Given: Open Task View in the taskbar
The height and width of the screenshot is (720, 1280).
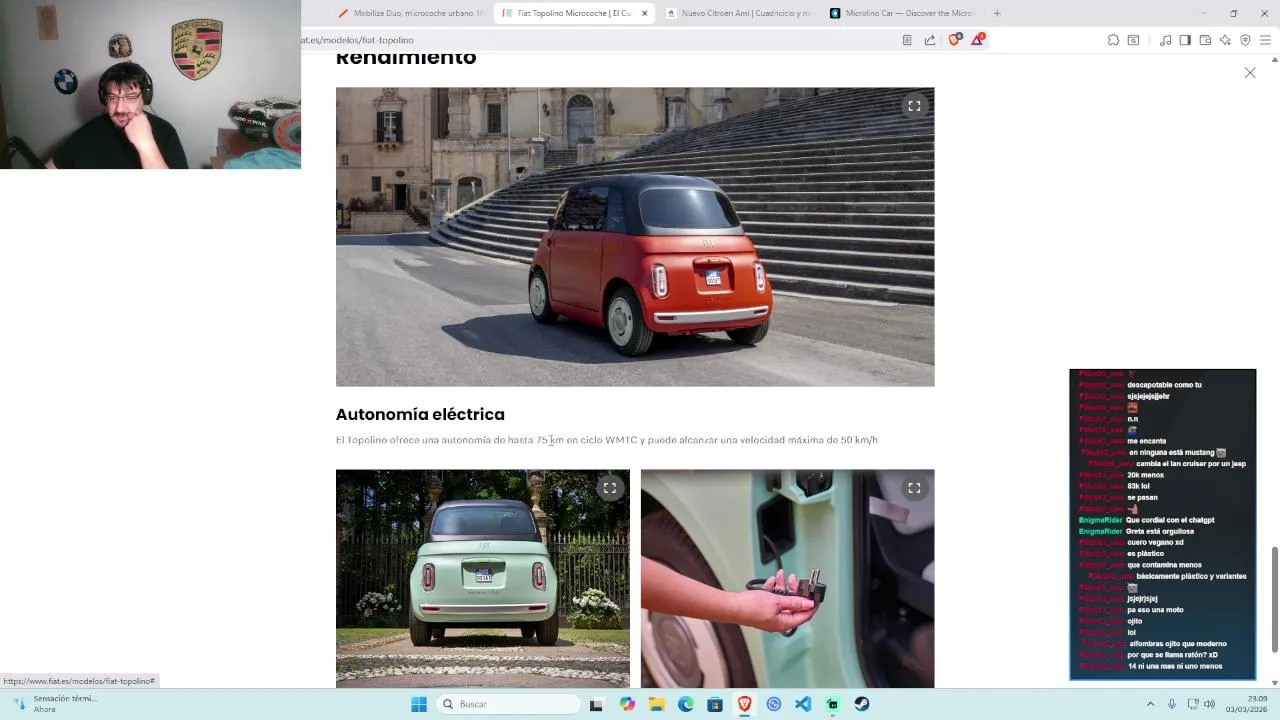Looking at the screenshot, I should pos(596,704).
